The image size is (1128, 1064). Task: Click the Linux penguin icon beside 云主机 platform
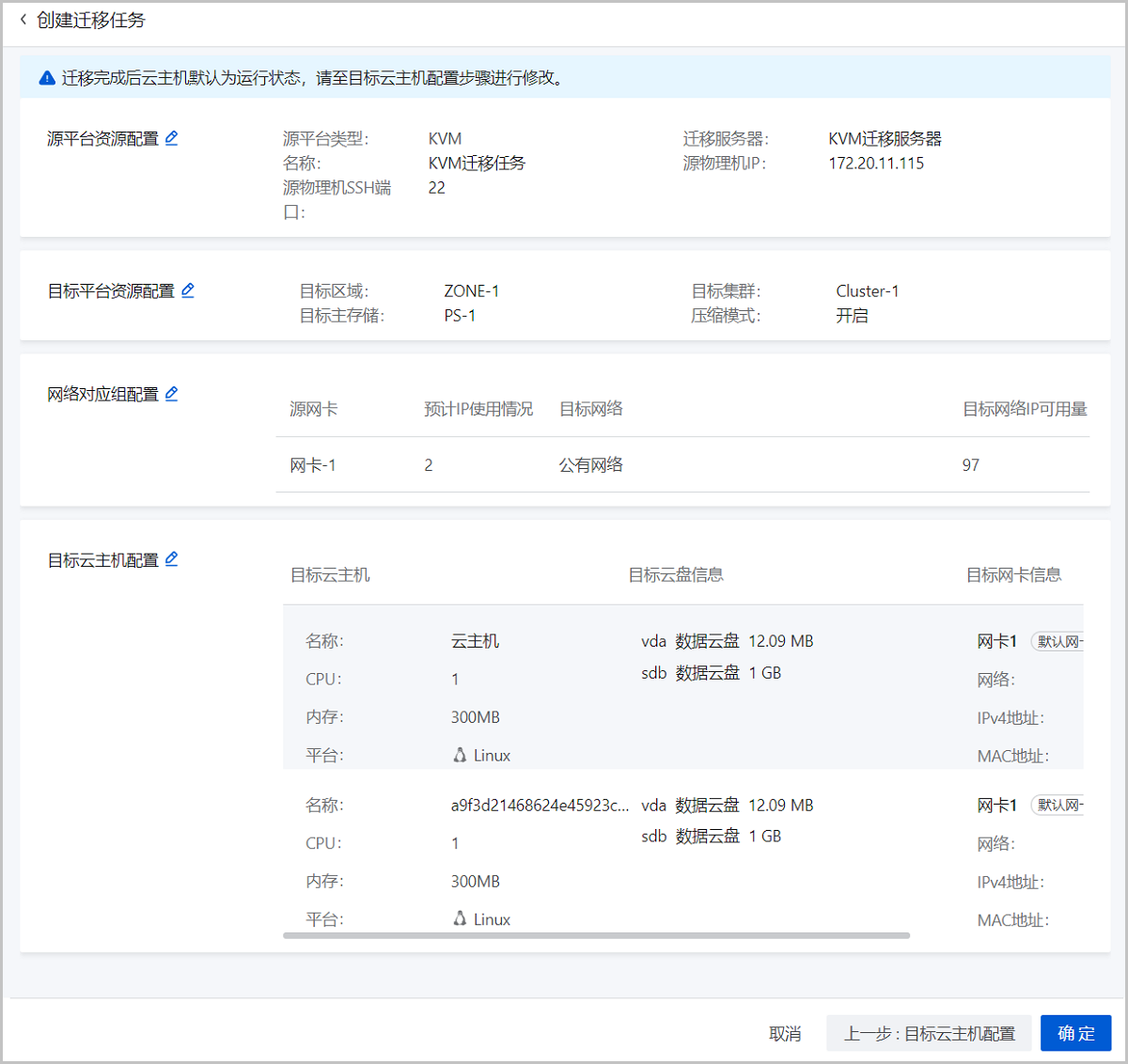click(459, 754)
